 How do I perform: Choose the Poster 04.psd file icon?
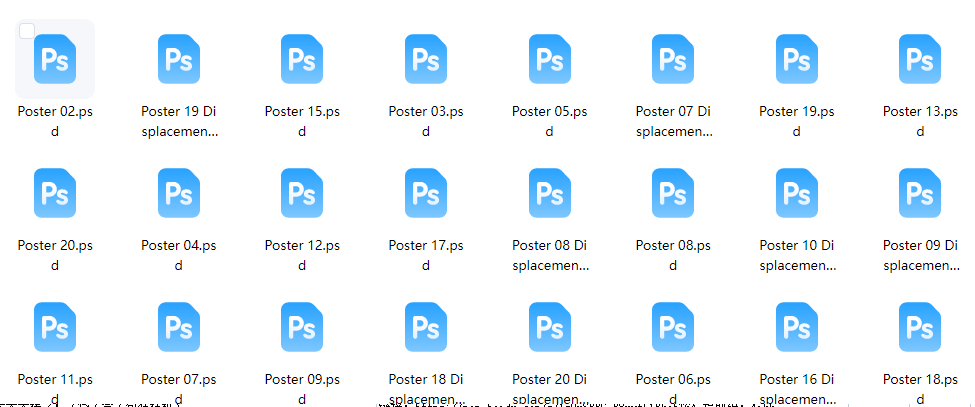pos(178,193)
